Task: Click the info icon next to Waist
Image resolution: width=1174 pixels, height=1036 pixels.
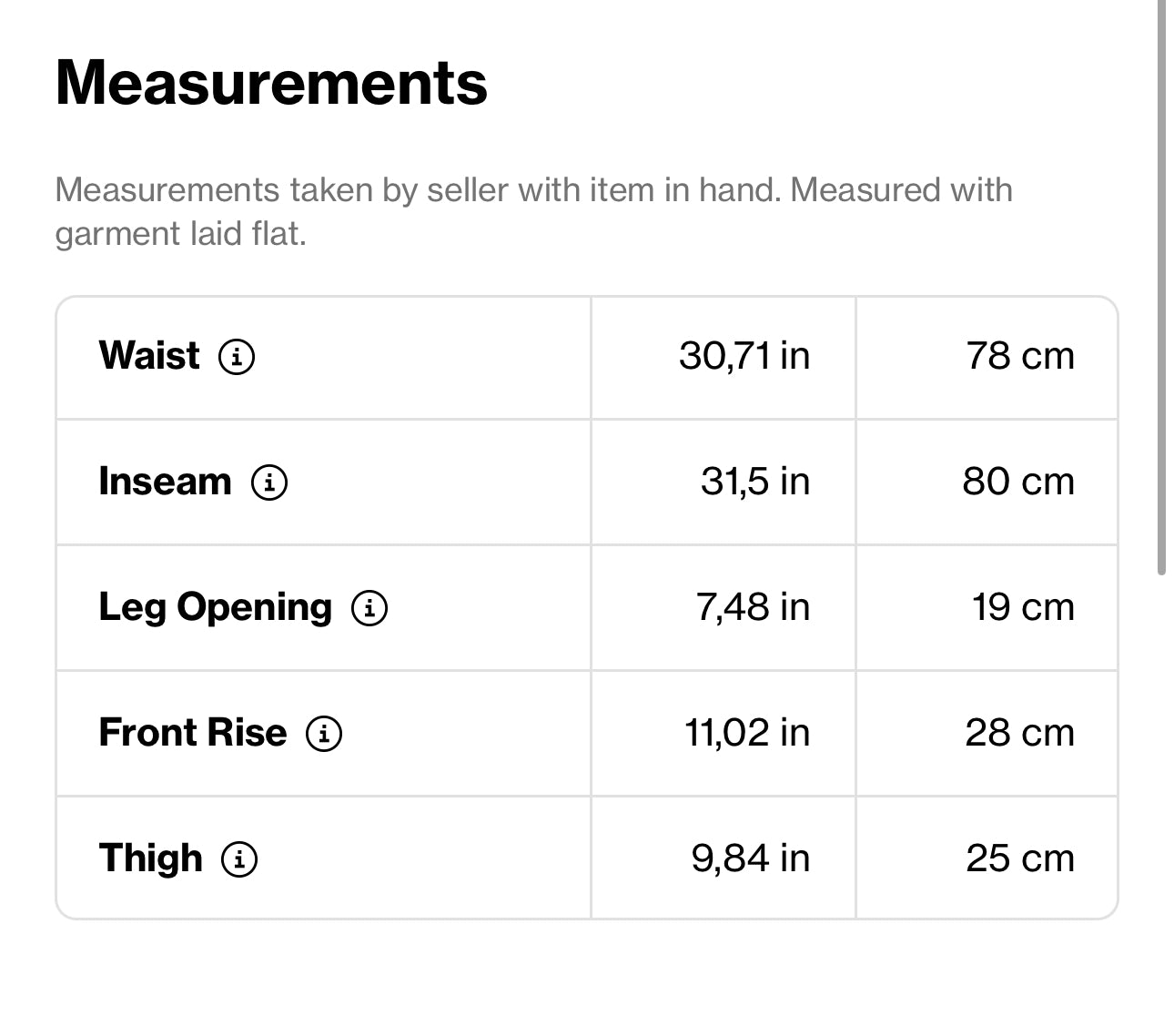Action: pos(237,356)
